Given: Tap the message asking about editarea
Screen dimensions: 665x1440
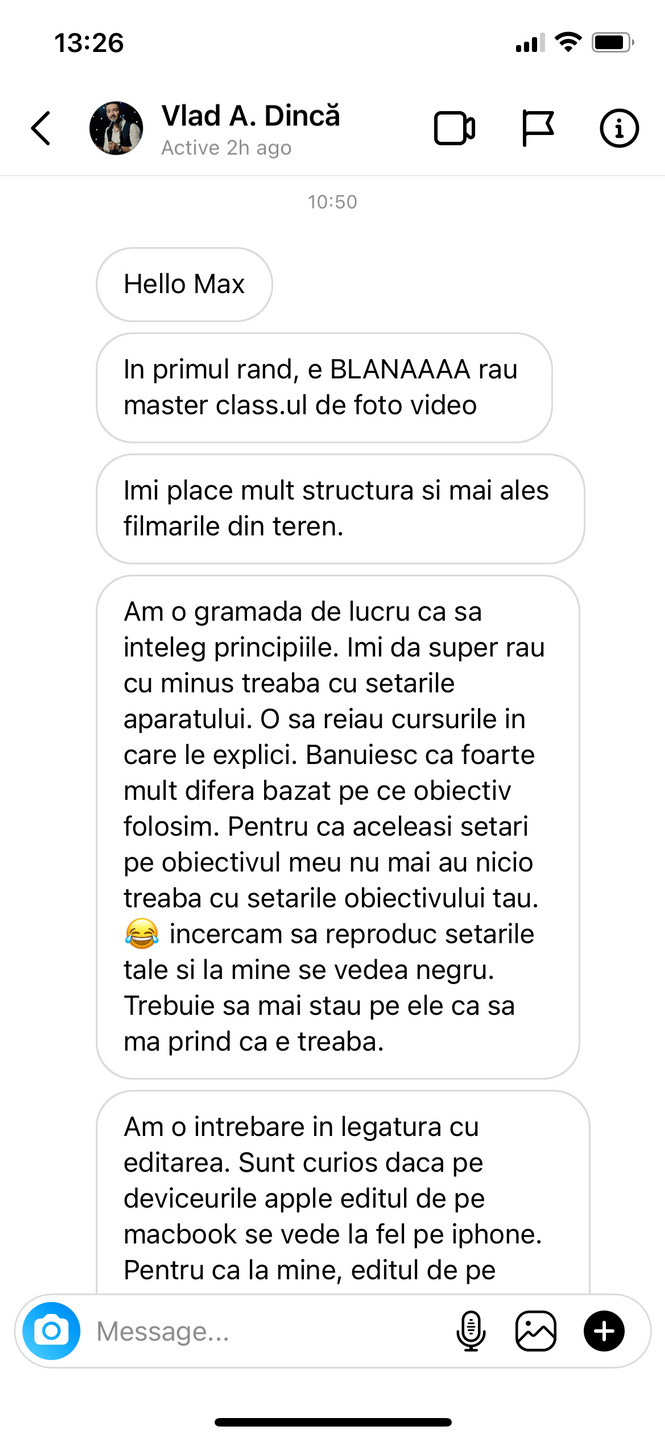Looking at the screenshot, I should point(343,1193).
